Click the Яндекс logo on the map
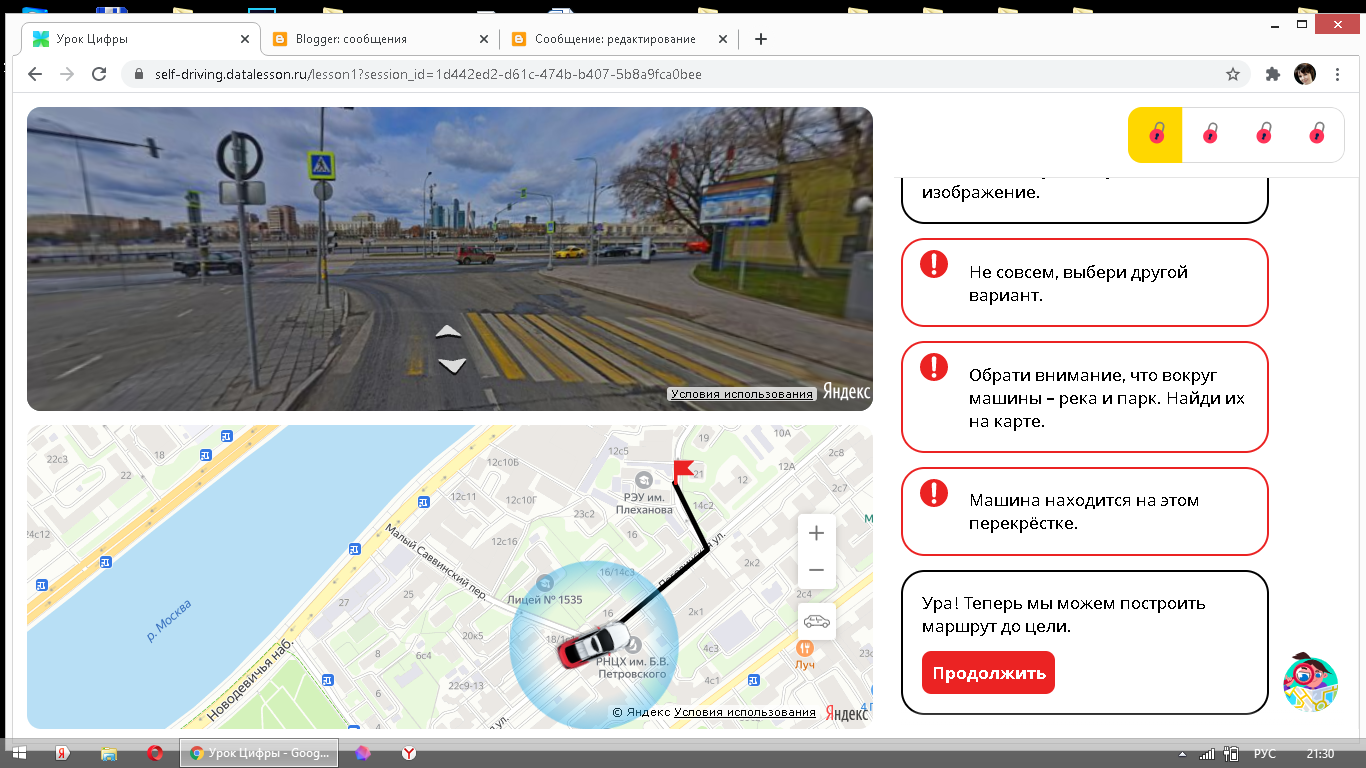 [x=848, y=713]
